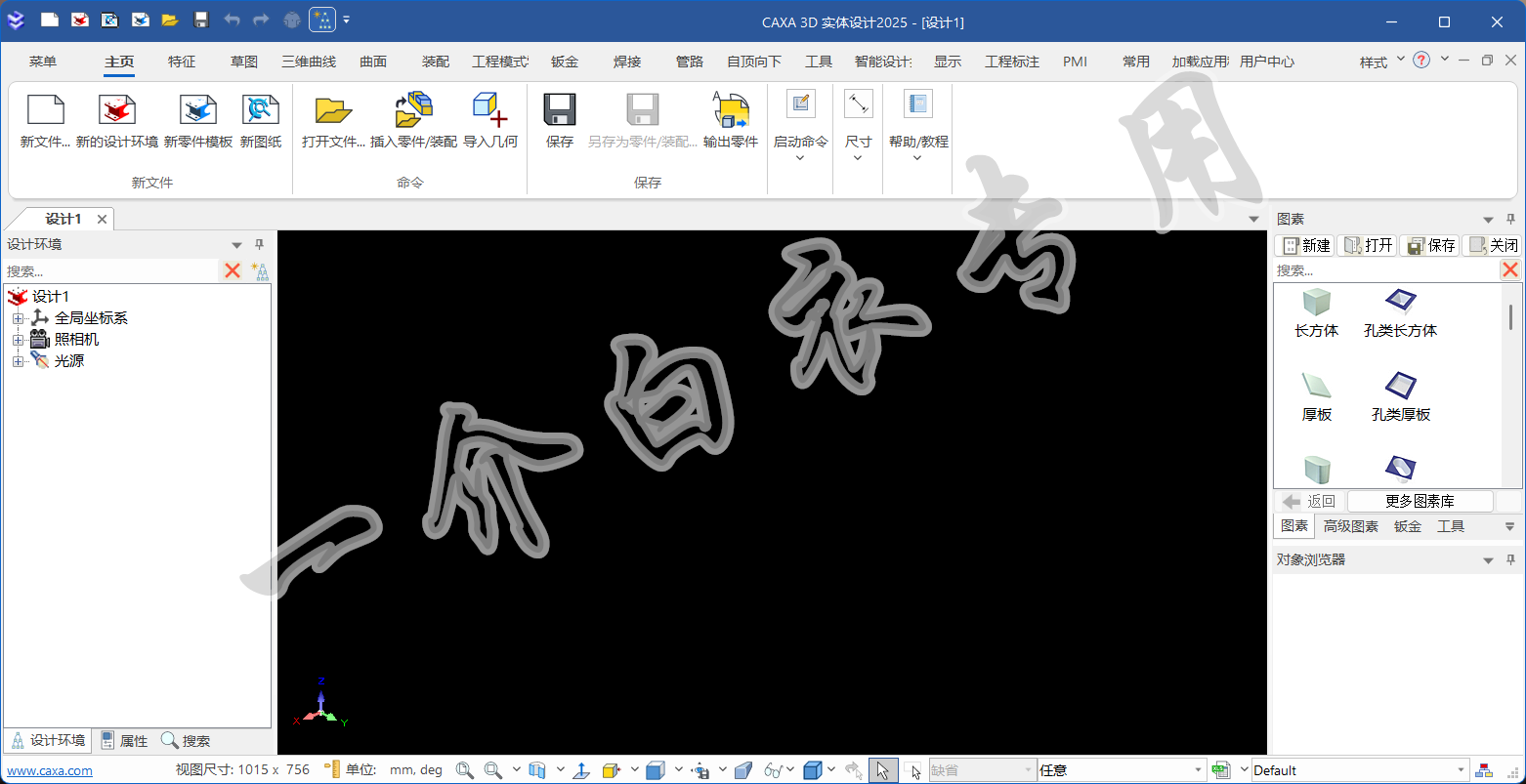The height and width of the screenshot is (784, 1526).
Task: Click the 打开 catalog button
Action: click(x=1367, y=245)
